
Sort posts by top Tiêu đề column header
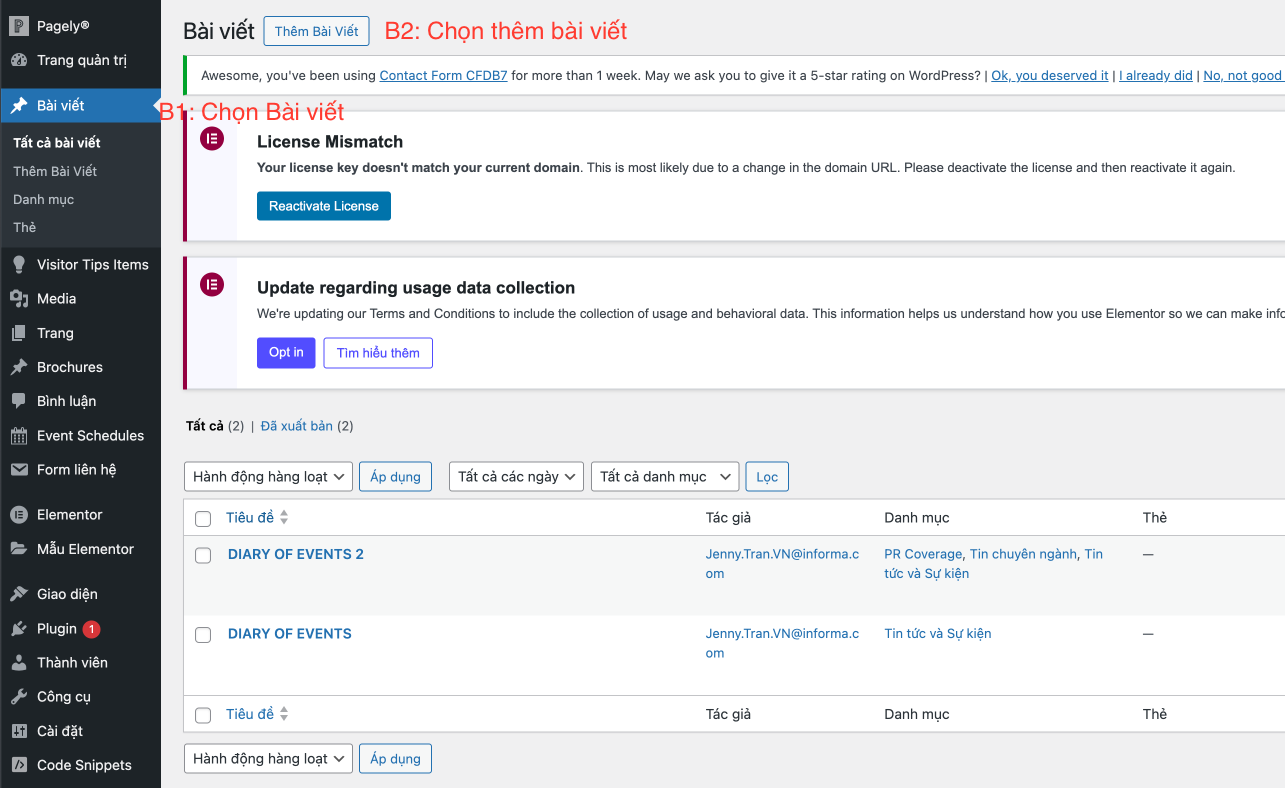250,518
